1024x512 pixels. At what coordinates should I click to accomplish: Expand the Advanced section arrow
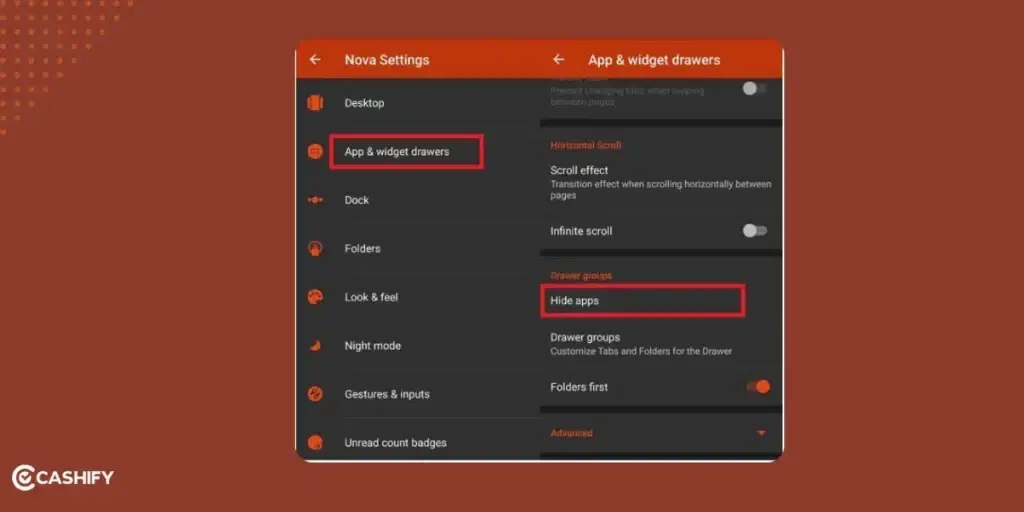(x=761, y=433)
